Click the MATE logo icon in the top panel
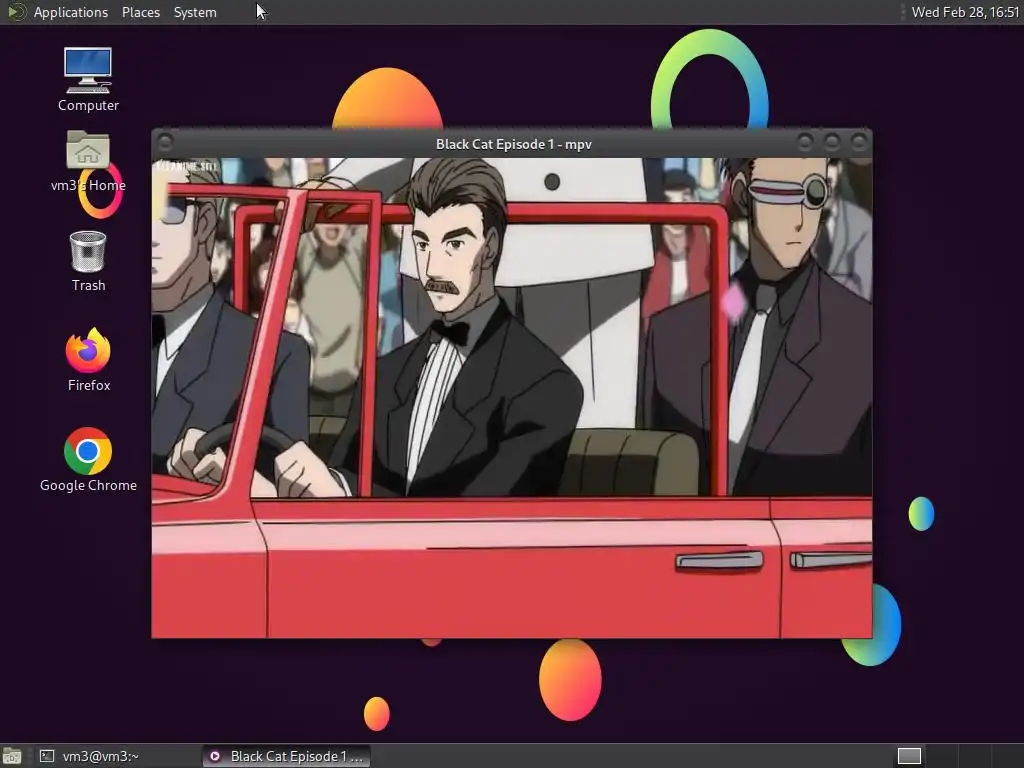The width and height of the screenshot is (1024, 768). pyautogui.click(x=16, y=12)
